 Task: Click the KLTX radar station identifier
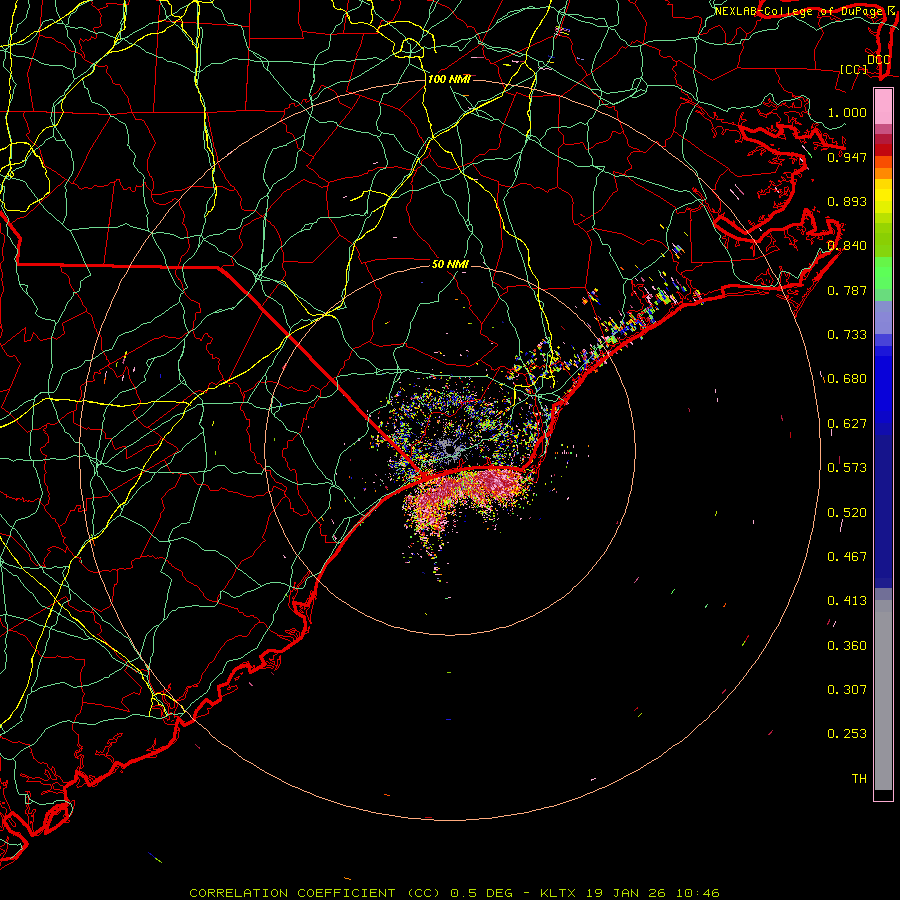click(x=557, y=893)
